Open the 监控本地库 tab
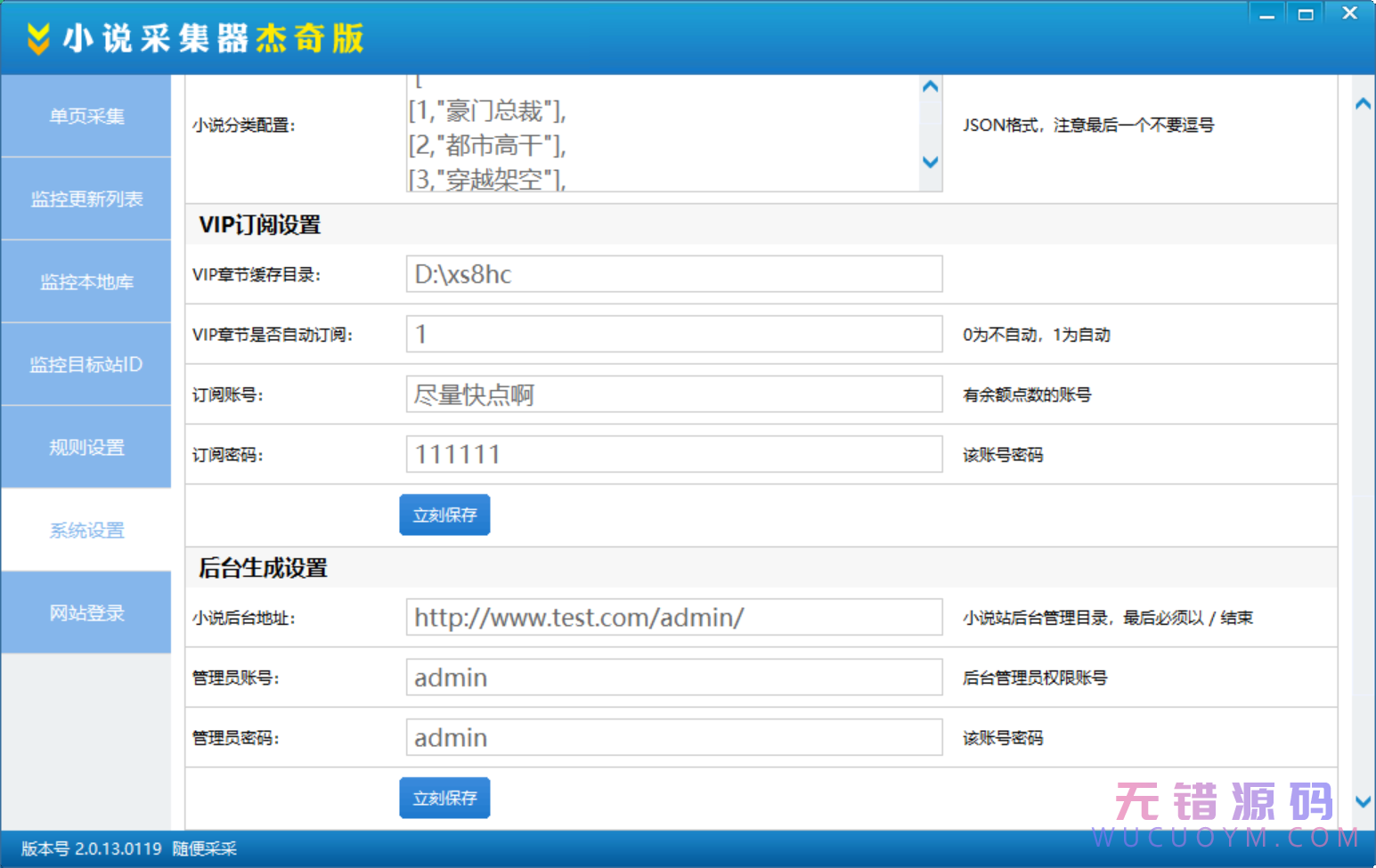This screenshot has height=868, width=1376. coord(86,282)
